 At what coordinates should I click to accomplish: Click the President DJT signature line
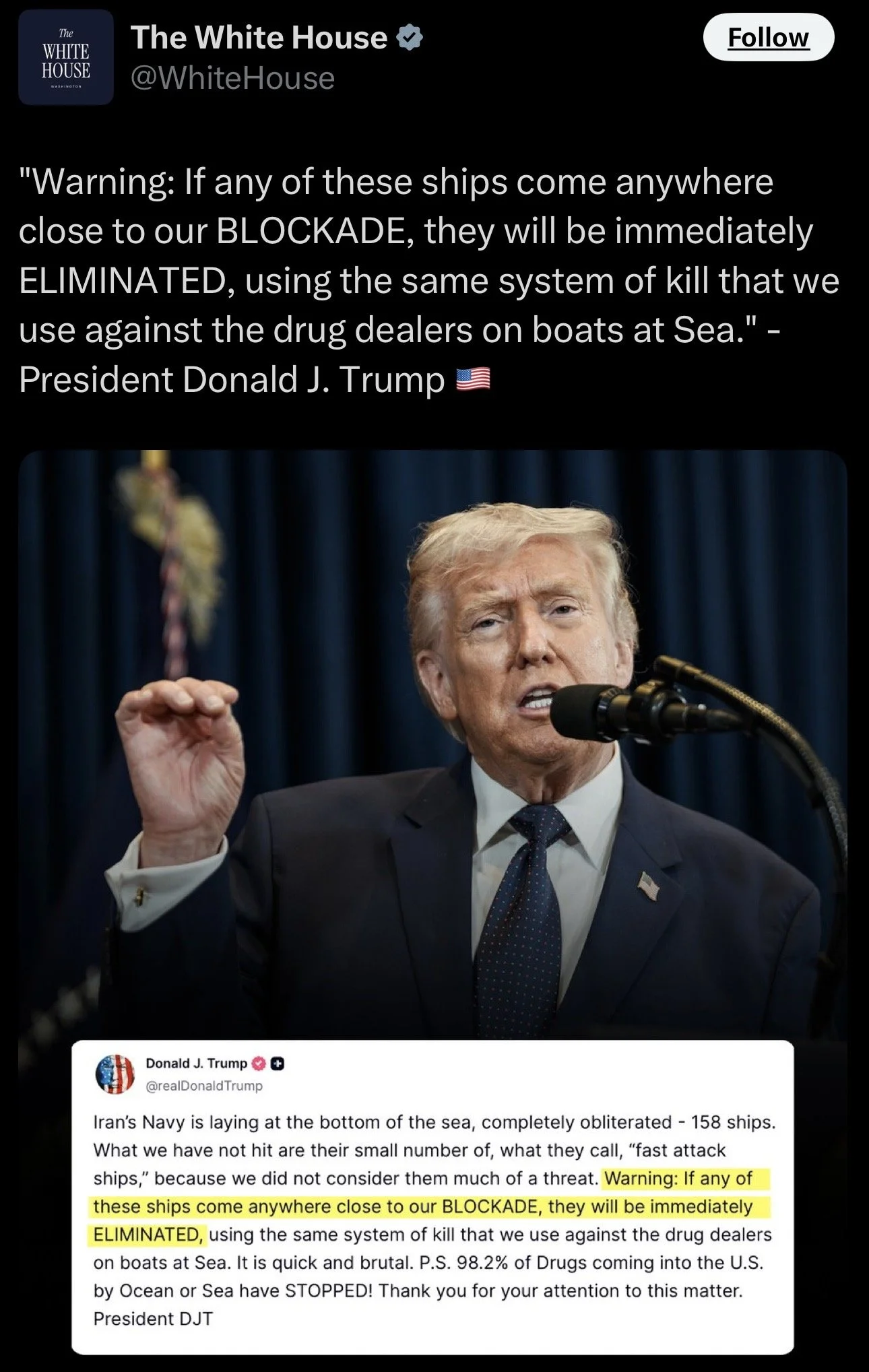pyautogui.click(x=153, y=1318)
